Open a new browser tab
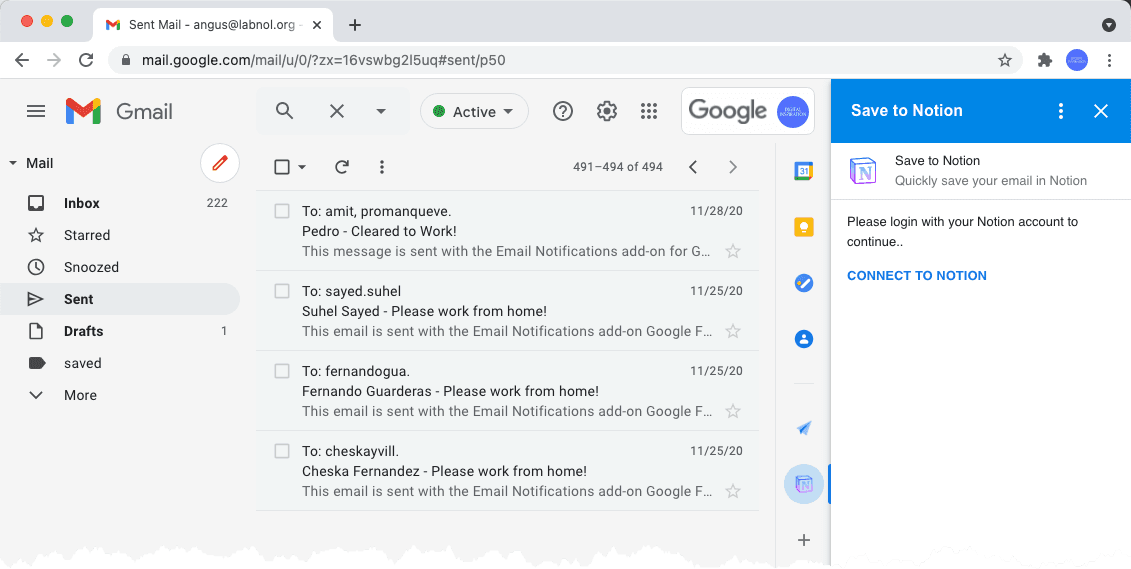Image resolution: width=1131 pixels, height=569 pixels. 354,25
